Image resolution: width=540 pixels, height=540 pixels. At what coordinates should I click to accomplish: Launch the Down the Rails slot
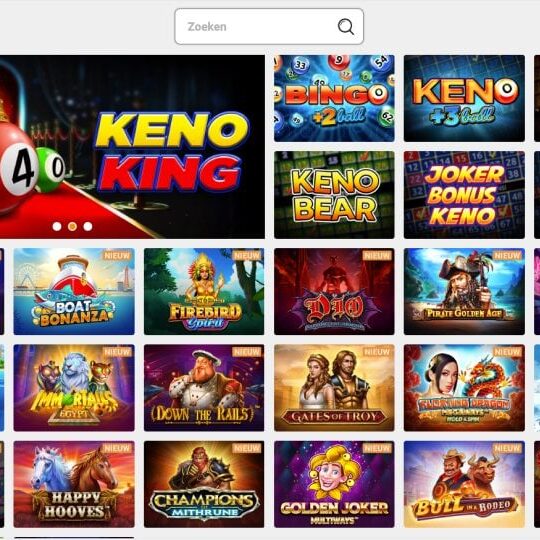point(204,388)
